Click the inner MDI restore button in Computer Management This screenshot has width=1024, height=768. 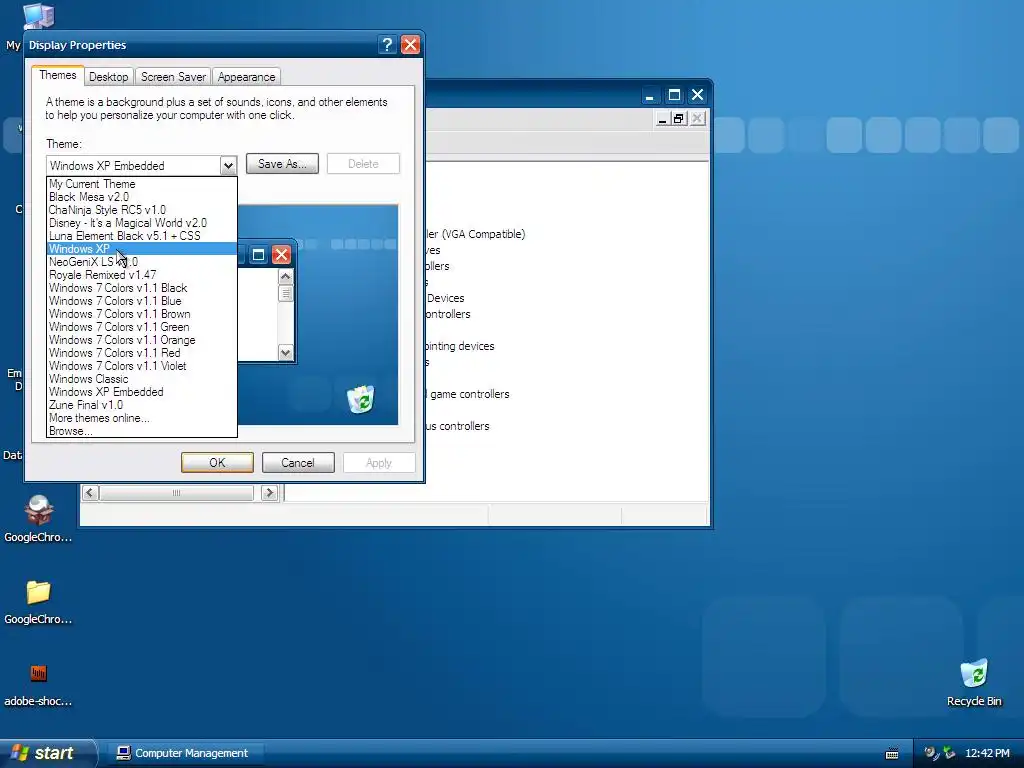coord(679,119)
